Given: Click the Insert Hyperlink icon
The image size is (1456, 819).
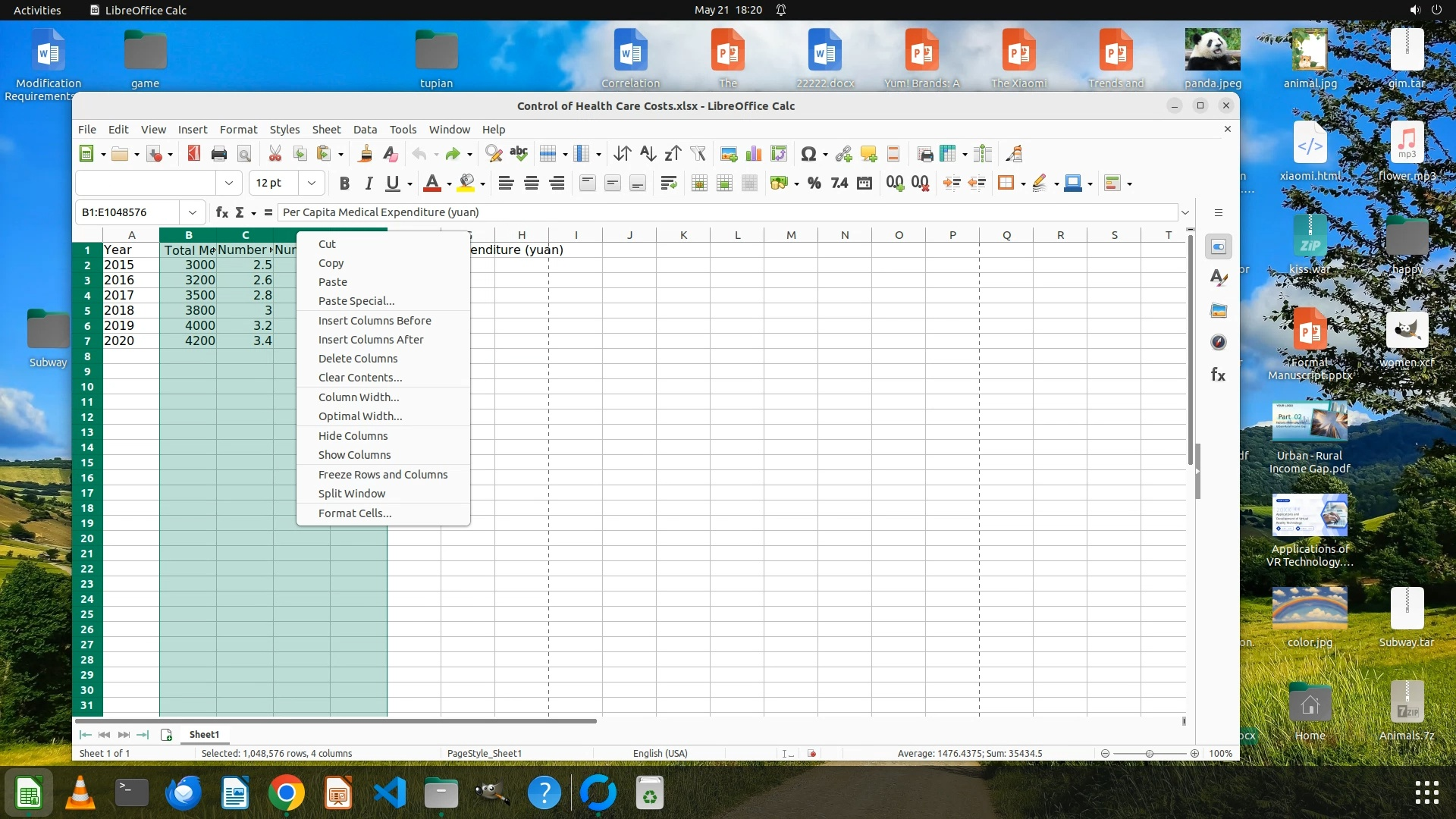Looking at the screenshot, I should point(843,154).
